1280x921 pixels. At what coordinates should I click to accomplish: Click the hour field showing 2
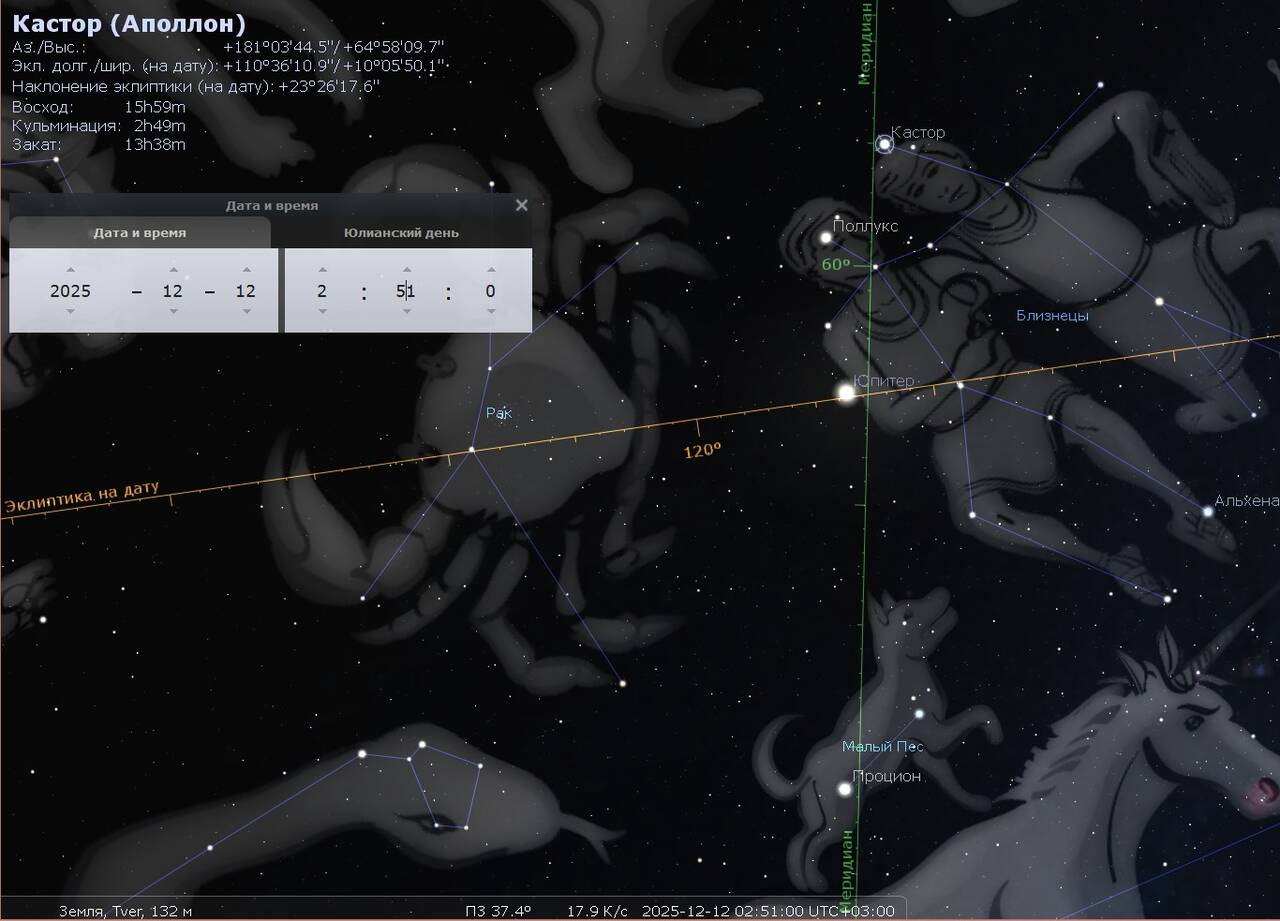coord(322,291)
